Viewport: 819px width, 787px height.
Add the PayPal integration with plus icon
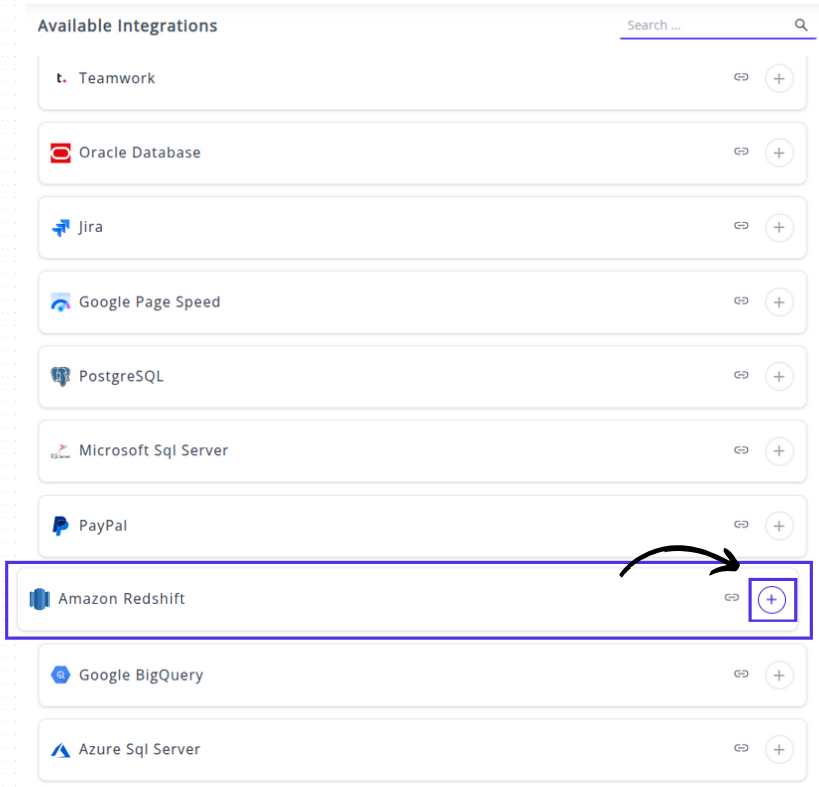pos(779,525)
